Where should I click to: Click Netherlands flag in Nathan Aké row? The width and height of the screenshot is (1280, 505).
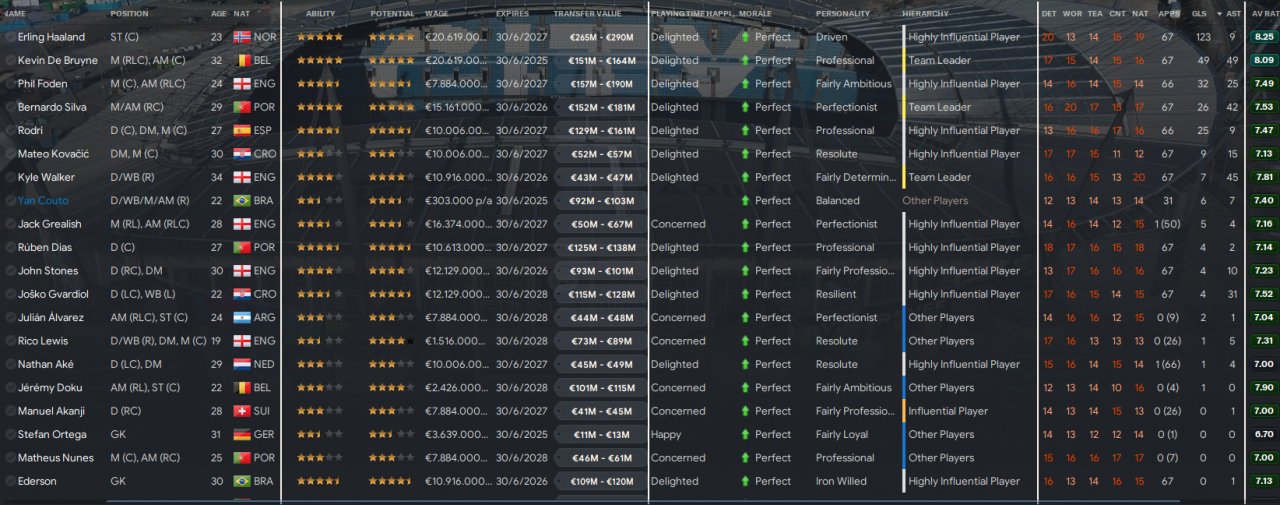241,364
